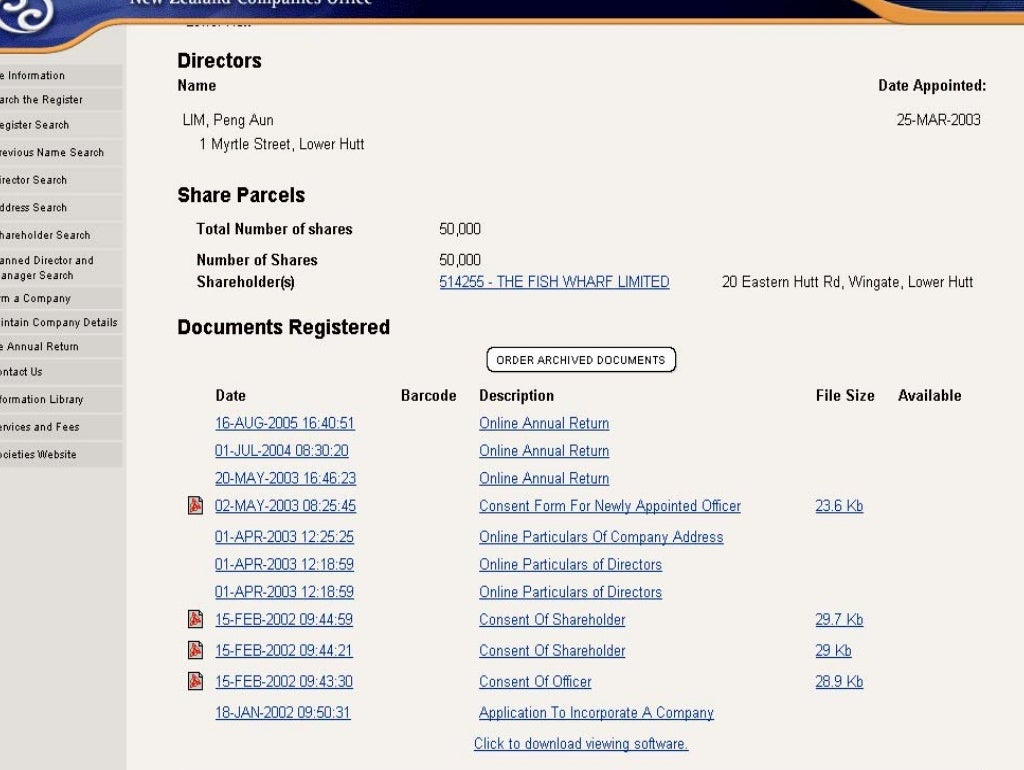The width and height of the screenshot is (1024, 770).
Task: Select director name LIM, Peng Aun
Action: (228, 120)
